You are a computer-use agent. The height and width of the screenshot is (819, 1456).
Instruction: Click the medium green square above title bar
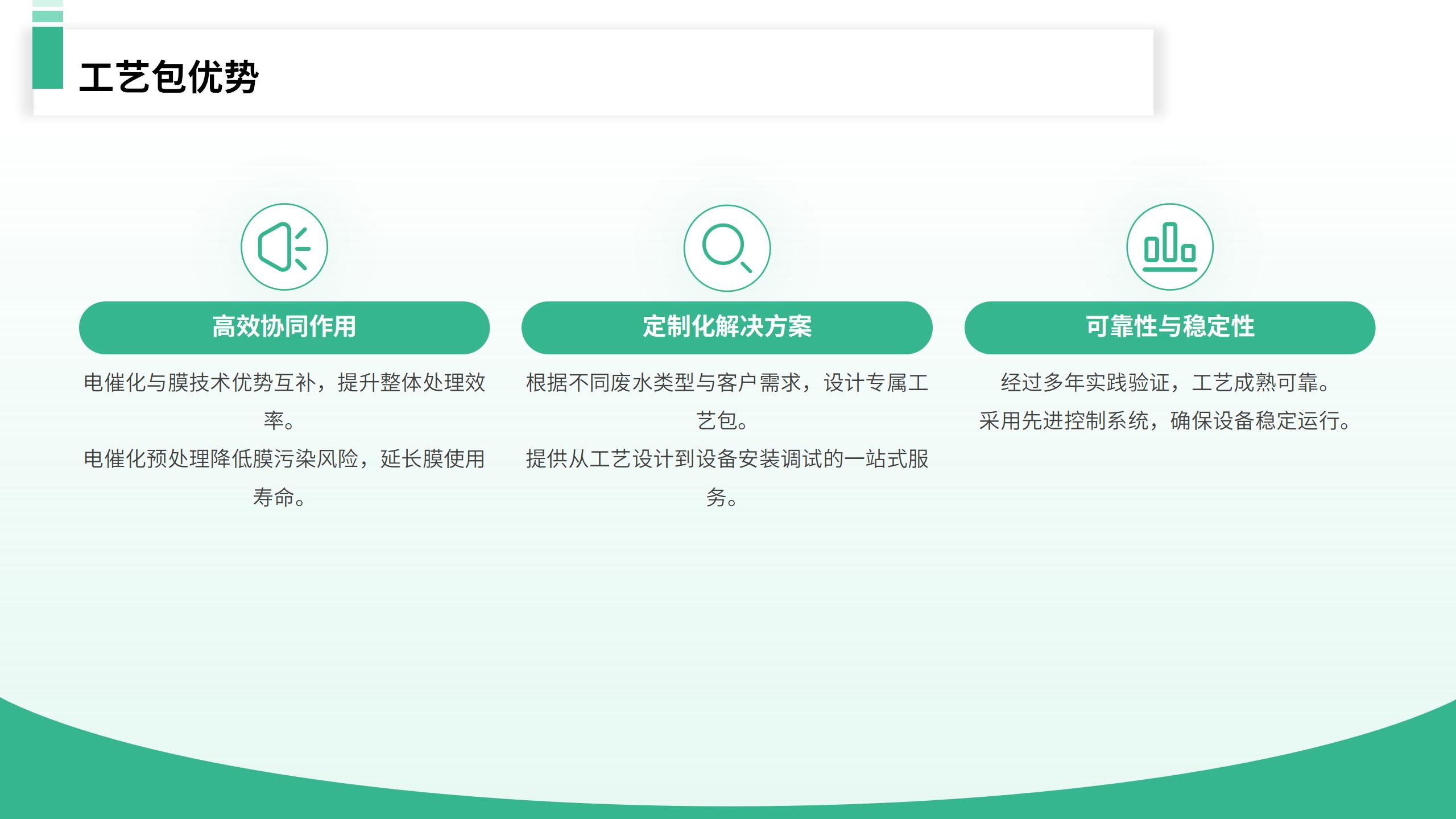tap(48, 16)
